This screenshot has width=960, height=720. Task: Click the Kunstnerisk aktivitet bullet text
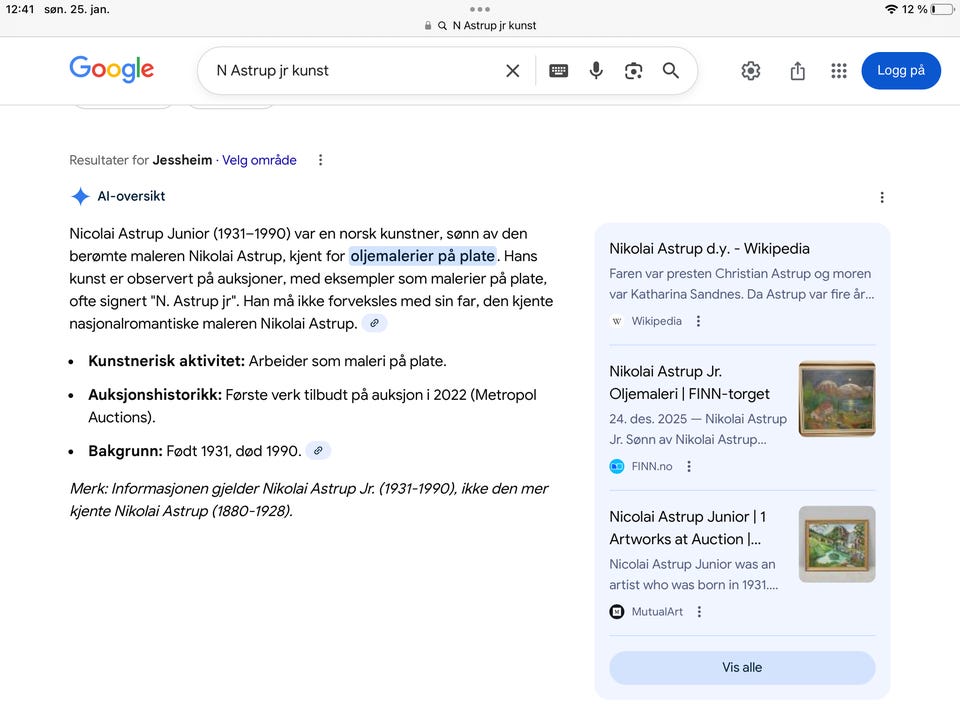point(268,361)
